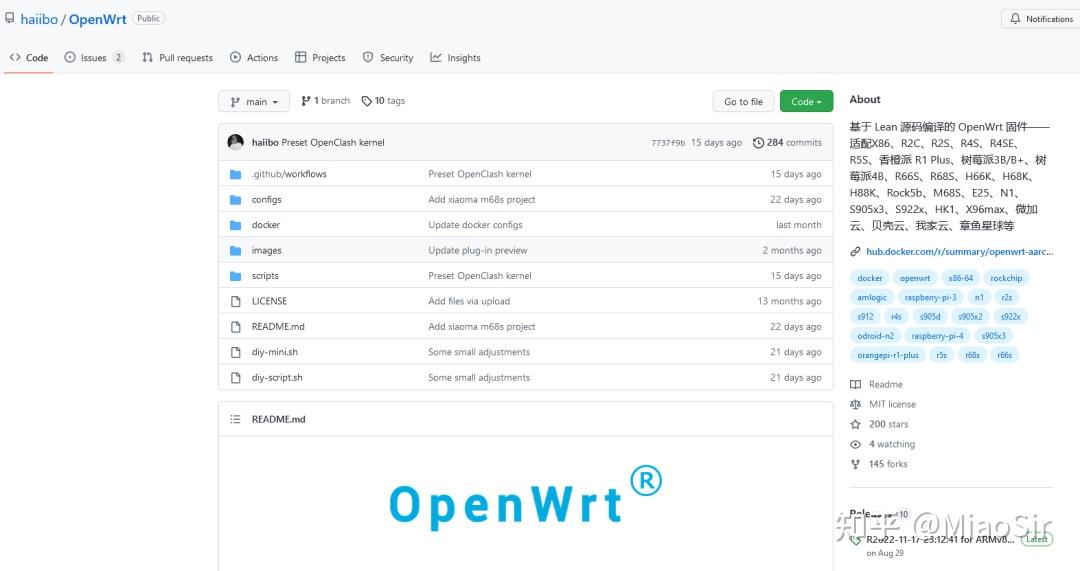
Task: Switch to the Actions tab
Action: (x=254, y=58)
